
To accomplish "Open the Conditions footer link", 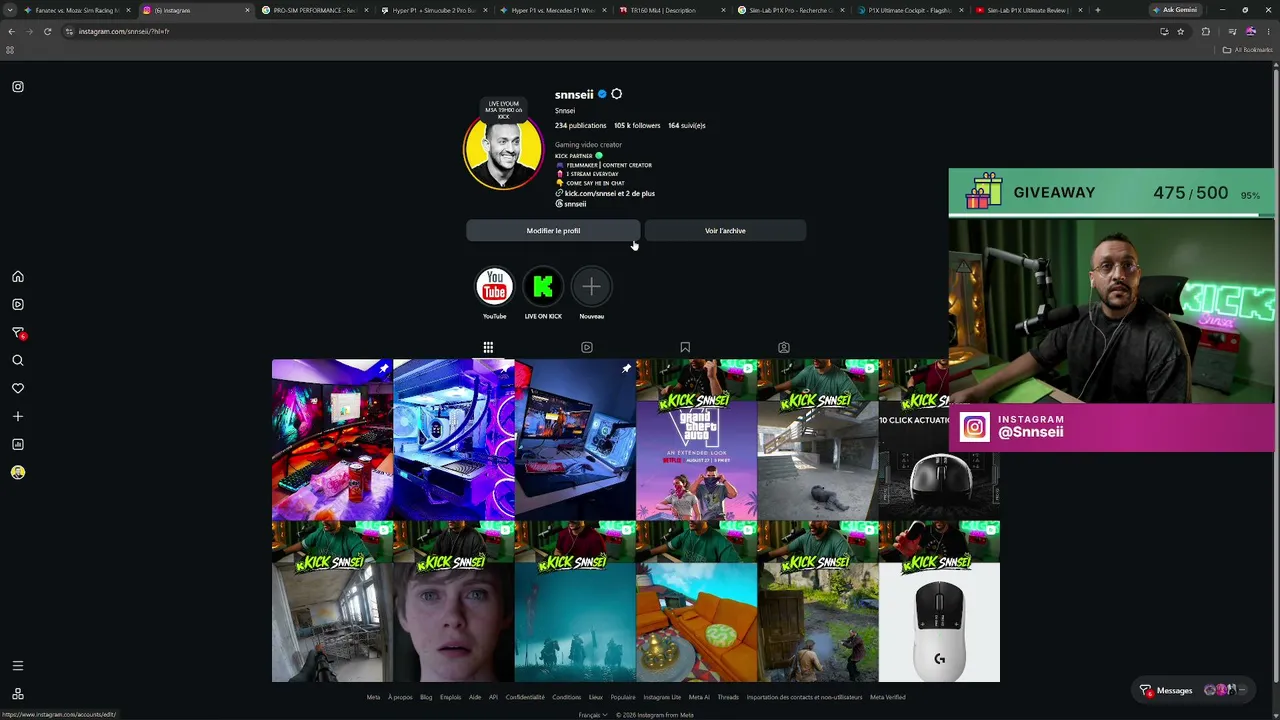I will pyautogui.click(x=566, y=697).
